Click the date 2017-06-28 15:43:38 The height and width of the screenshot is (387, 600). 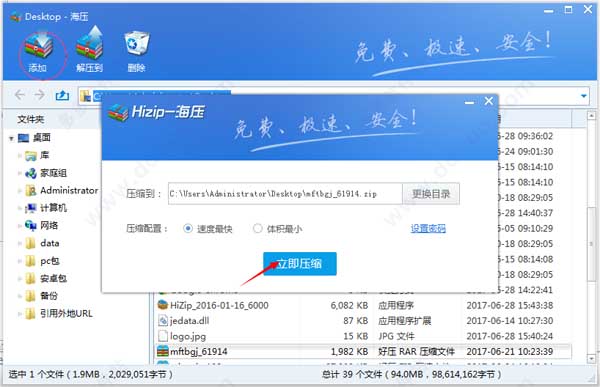[509, 305]
